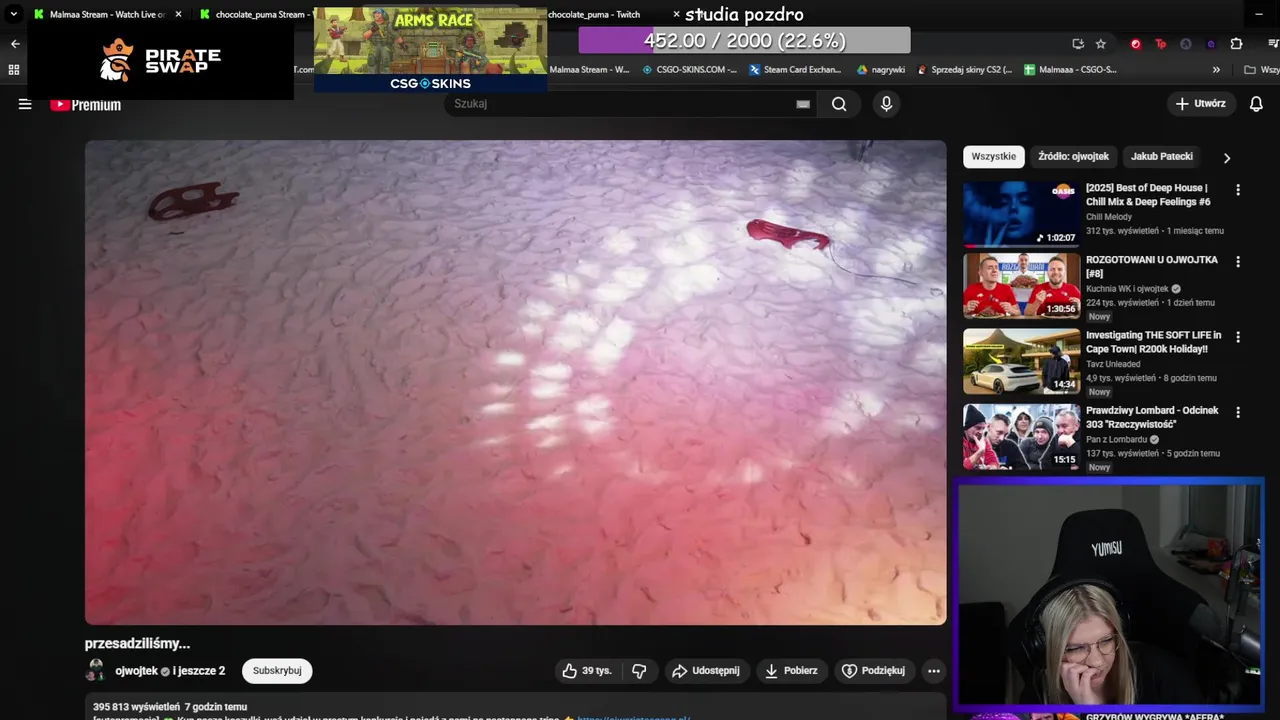The height and width of the screenshot is (720, 1280).
Task: Open YouTube notifications bell
Action: (x=1257, y=104)
